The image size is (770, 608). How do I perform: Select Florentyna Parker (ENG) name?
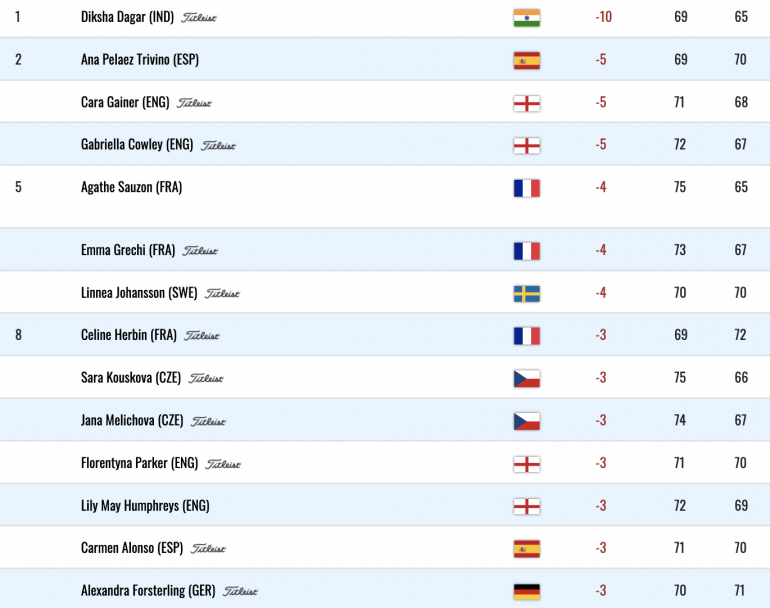[139, 463]
